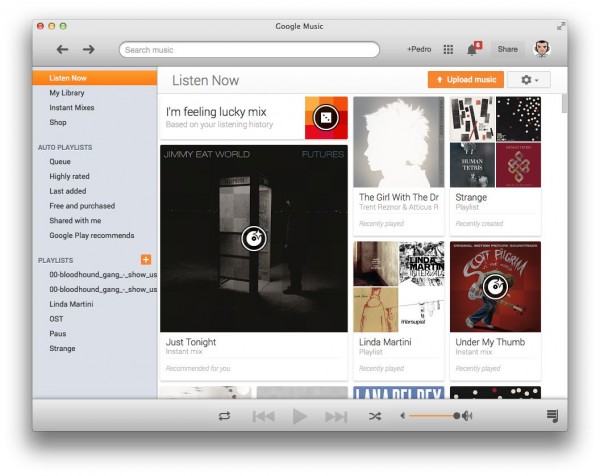Open the Strange playlist in sidebar
The width and height of the screenshot is (600, 476).
62,349
